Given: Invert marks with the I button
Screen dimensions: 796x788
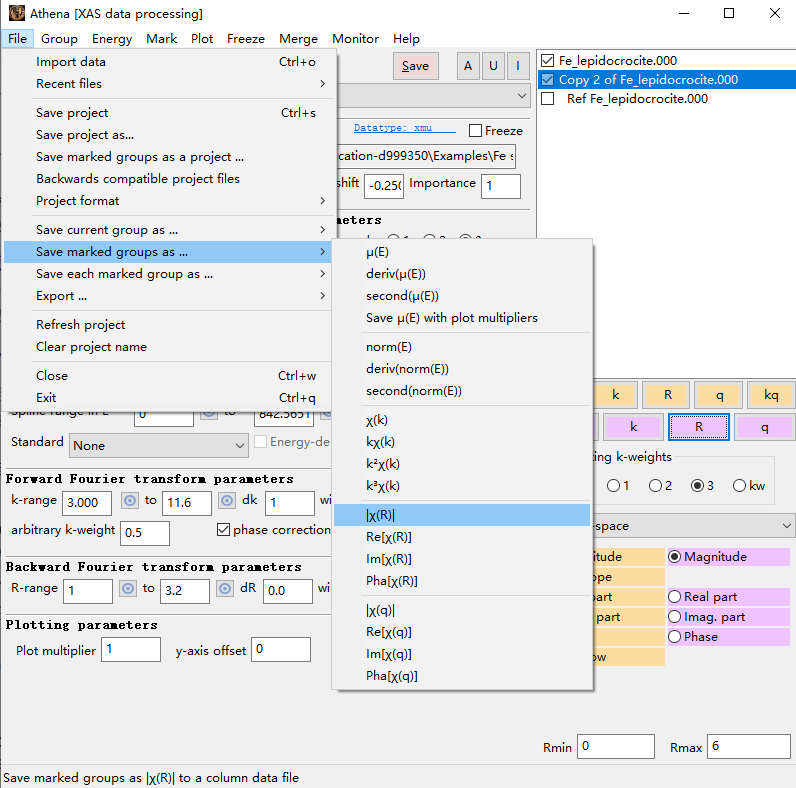Looking at the screenshot, I should tap(518, 66).
